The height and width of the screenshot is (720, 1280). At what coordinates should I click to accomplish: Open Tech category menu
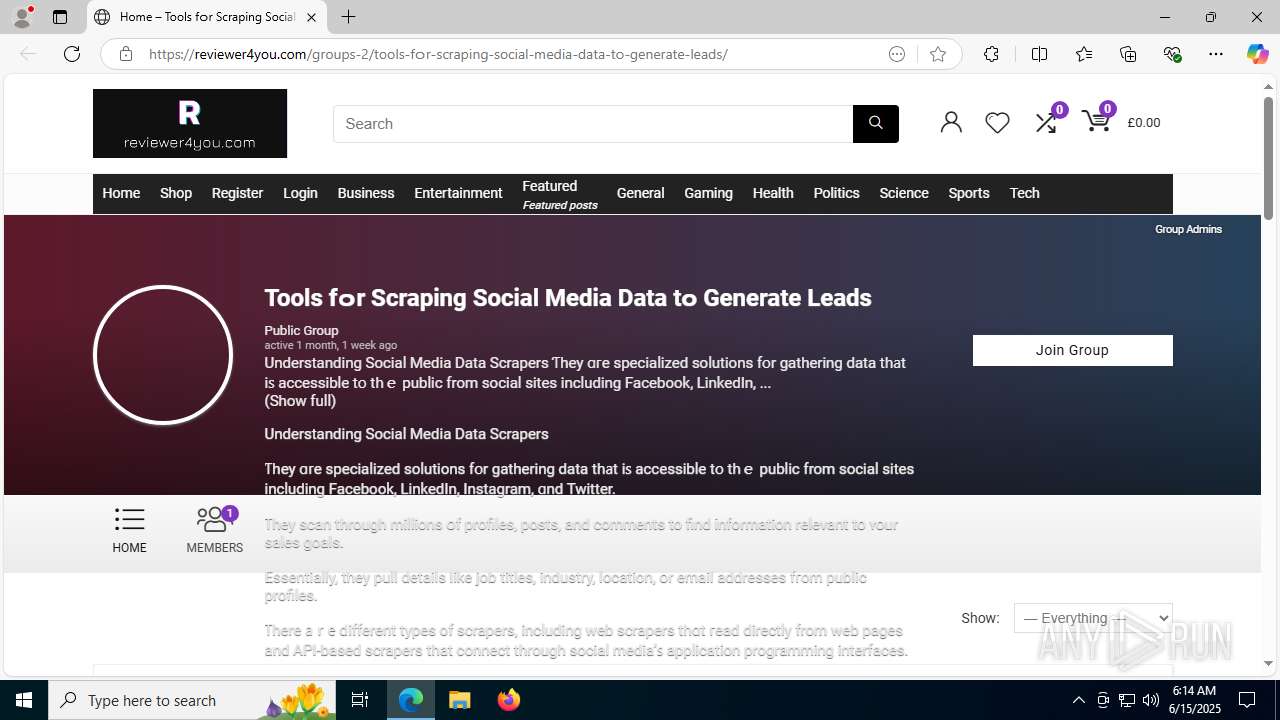tap(1024, 193)
